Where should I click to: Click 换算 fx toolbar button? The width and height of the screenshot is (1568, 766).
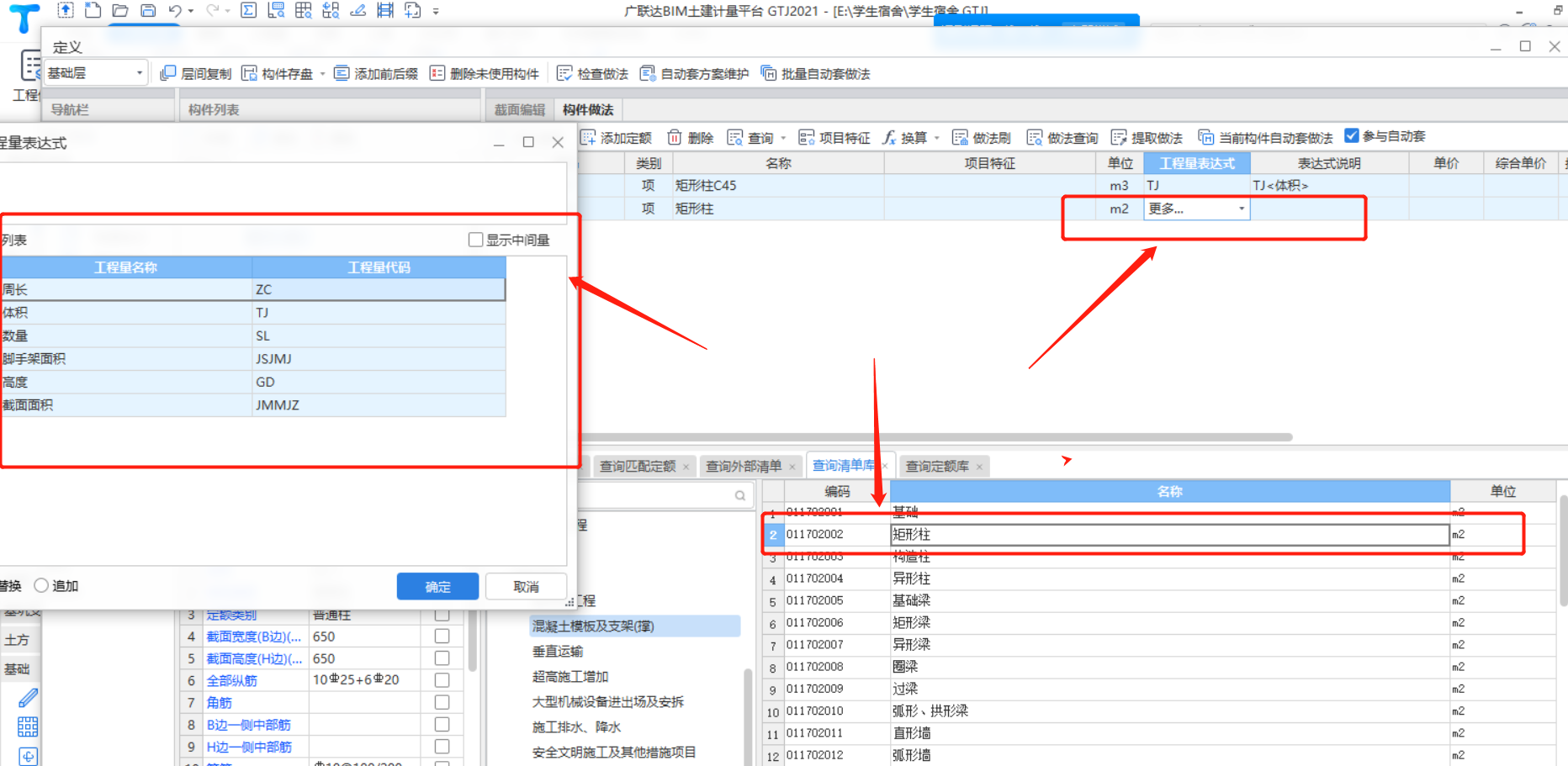tap(905, 137)
